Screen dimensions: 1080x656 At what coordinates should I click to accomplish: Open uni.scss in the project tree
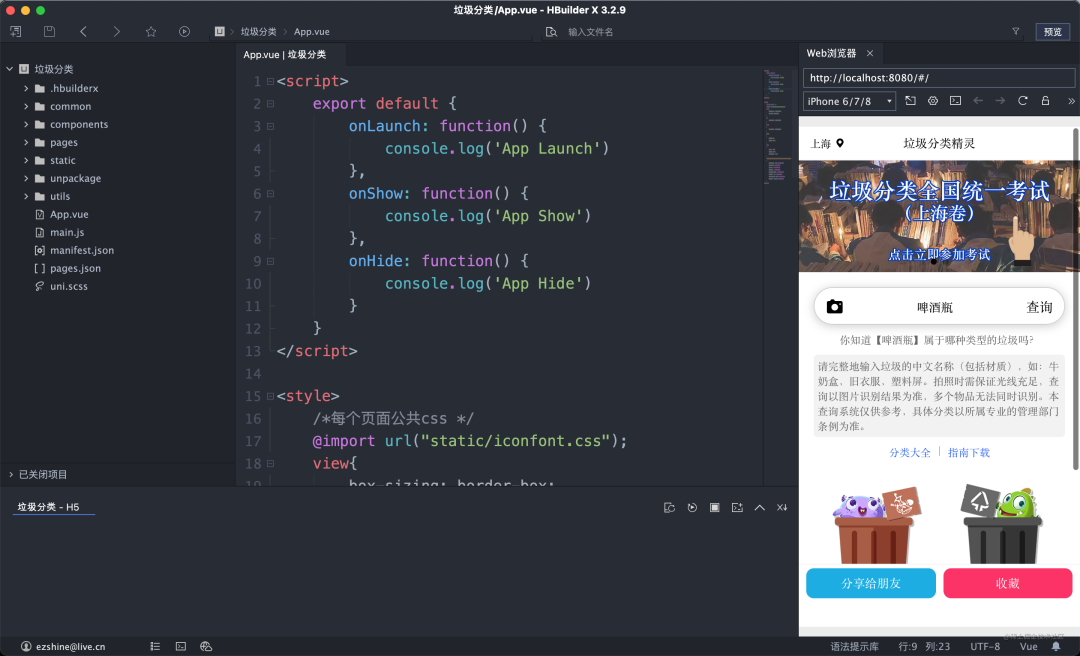(x=68, y=286)
